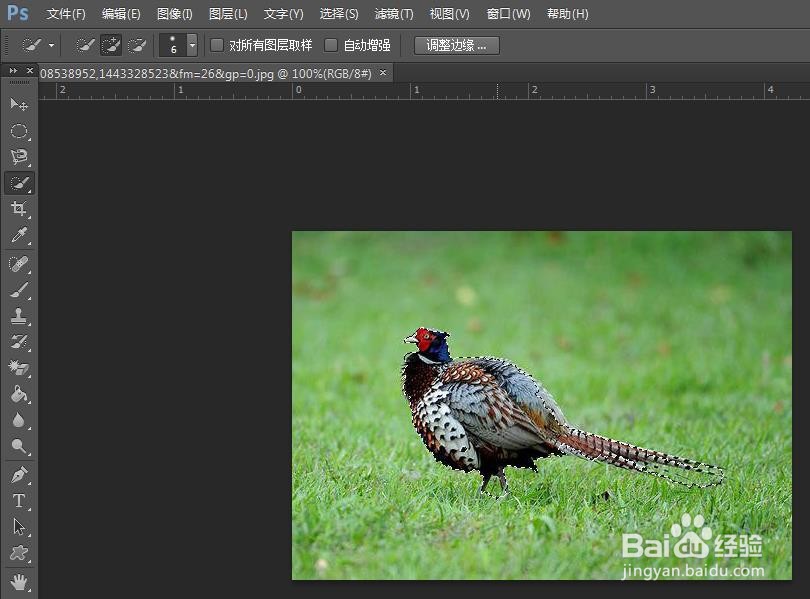Open the 滤镜(T) menu
The height and width of the screenshot is (599, 810).
394,14
